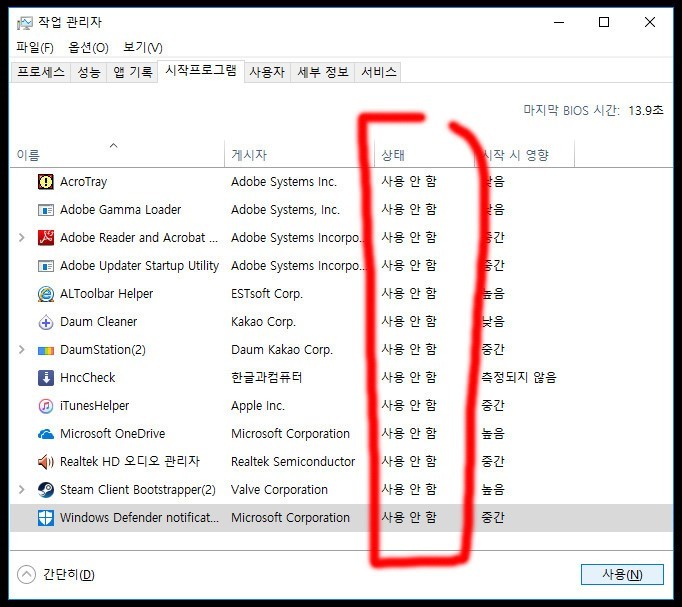This screenshot has height=607, width=682.
Task: Select Adobe Updater Startup Utility name
Action: [139, 266]
